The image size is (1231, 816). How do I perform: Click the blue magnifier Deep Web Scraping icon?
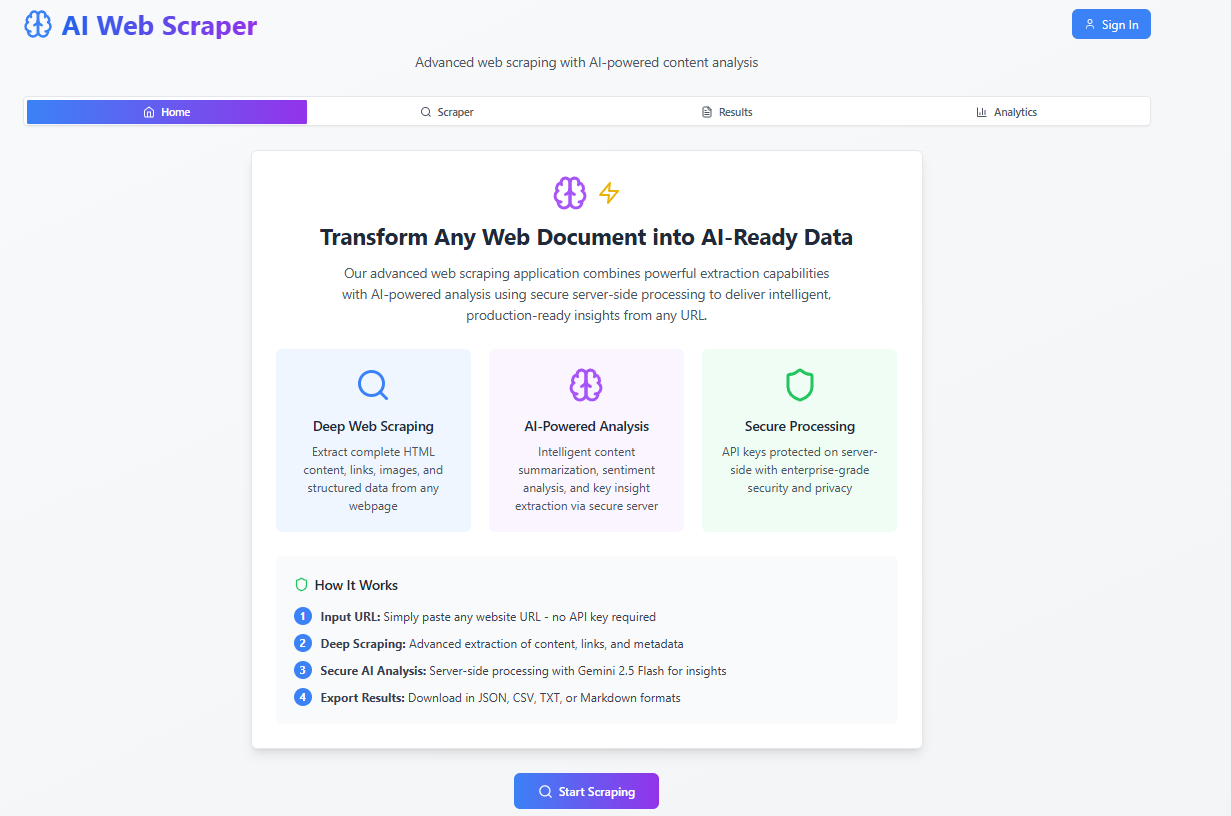pos(373,385)
